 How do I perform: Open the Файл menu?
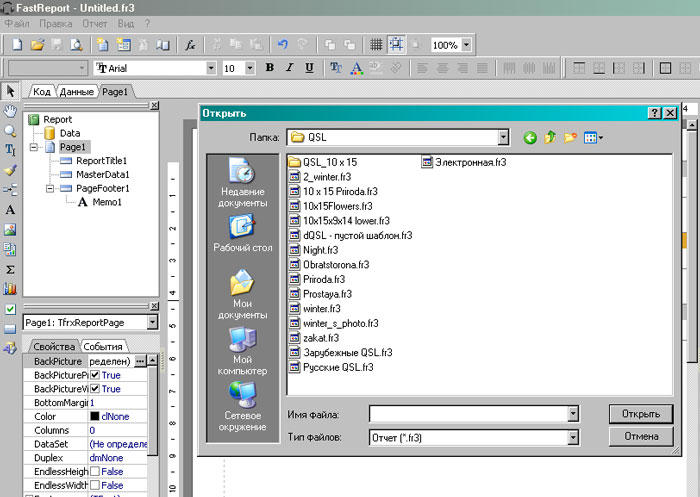17,23
